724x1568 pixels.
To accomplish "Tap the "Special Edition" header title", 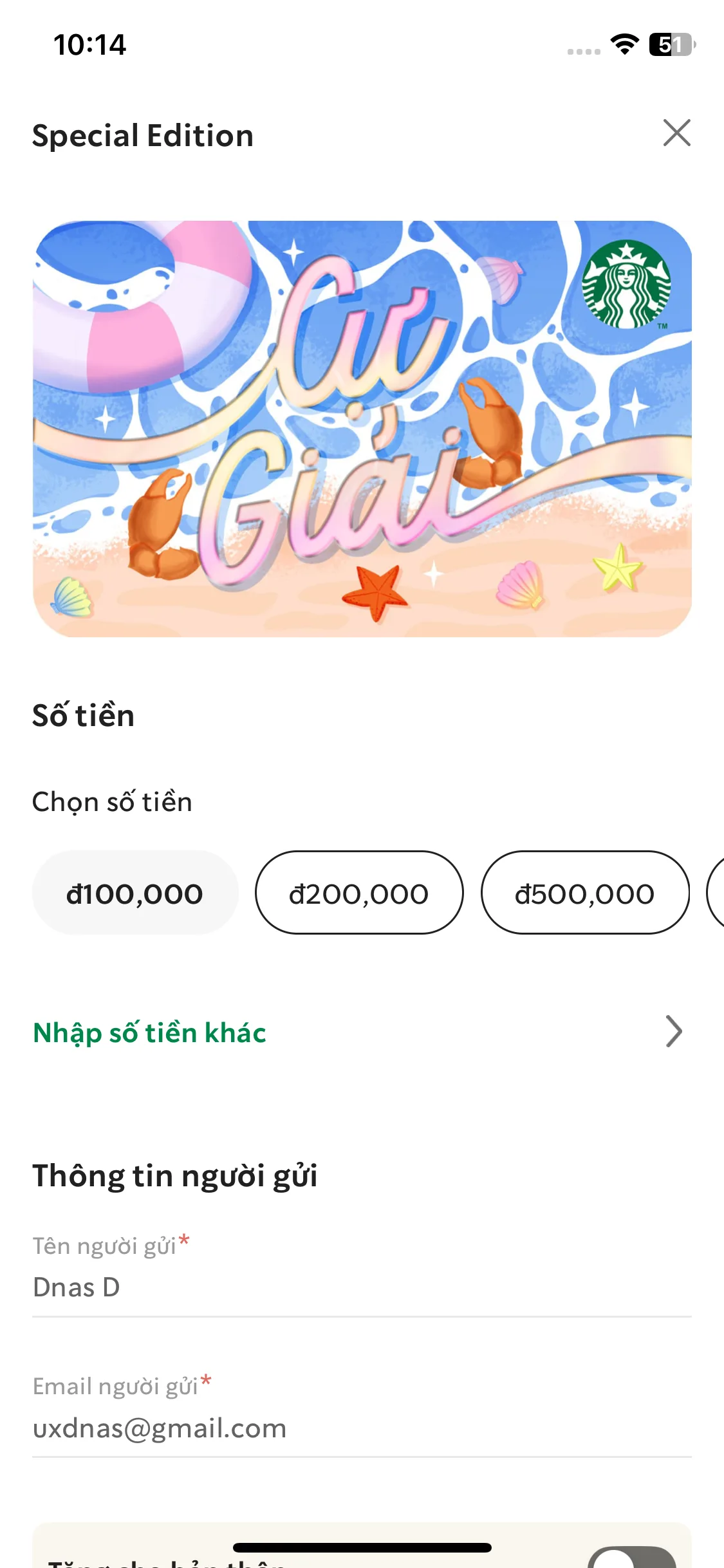I will click(x=143, y=136).
